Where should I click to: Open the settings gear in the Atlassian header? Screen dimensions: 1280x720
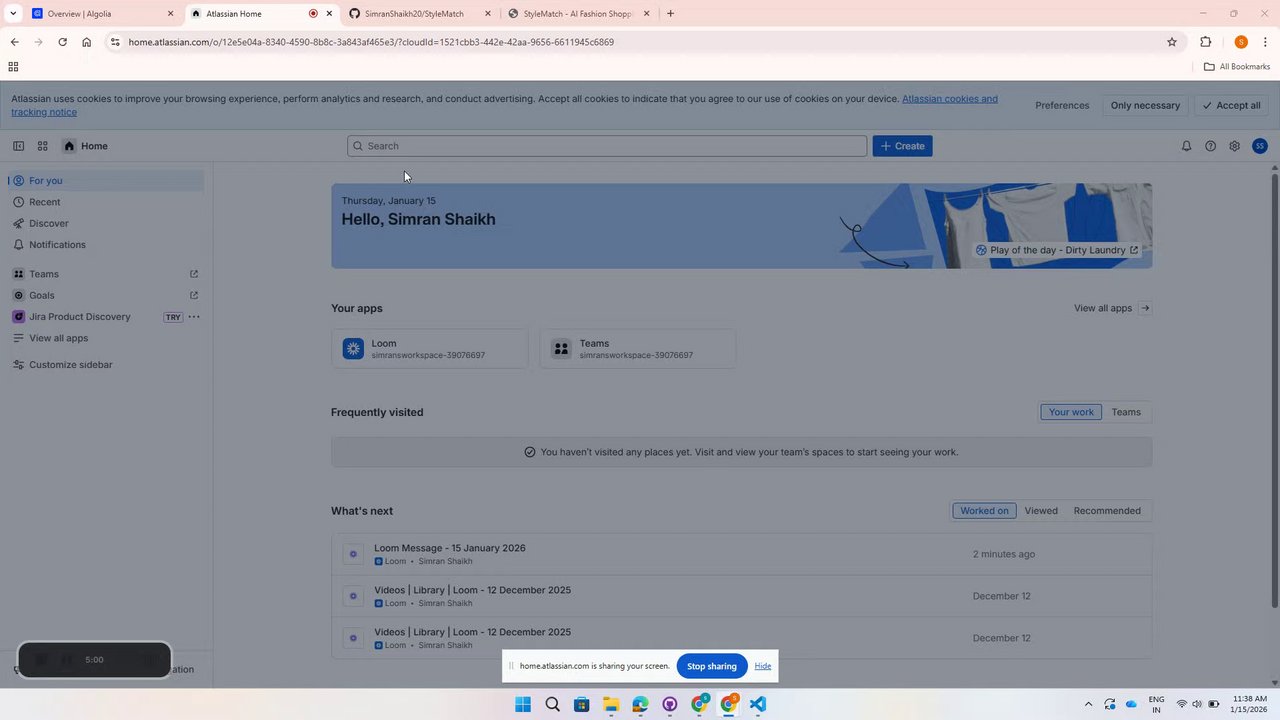pyautogui.click(x=1234, y=146)
